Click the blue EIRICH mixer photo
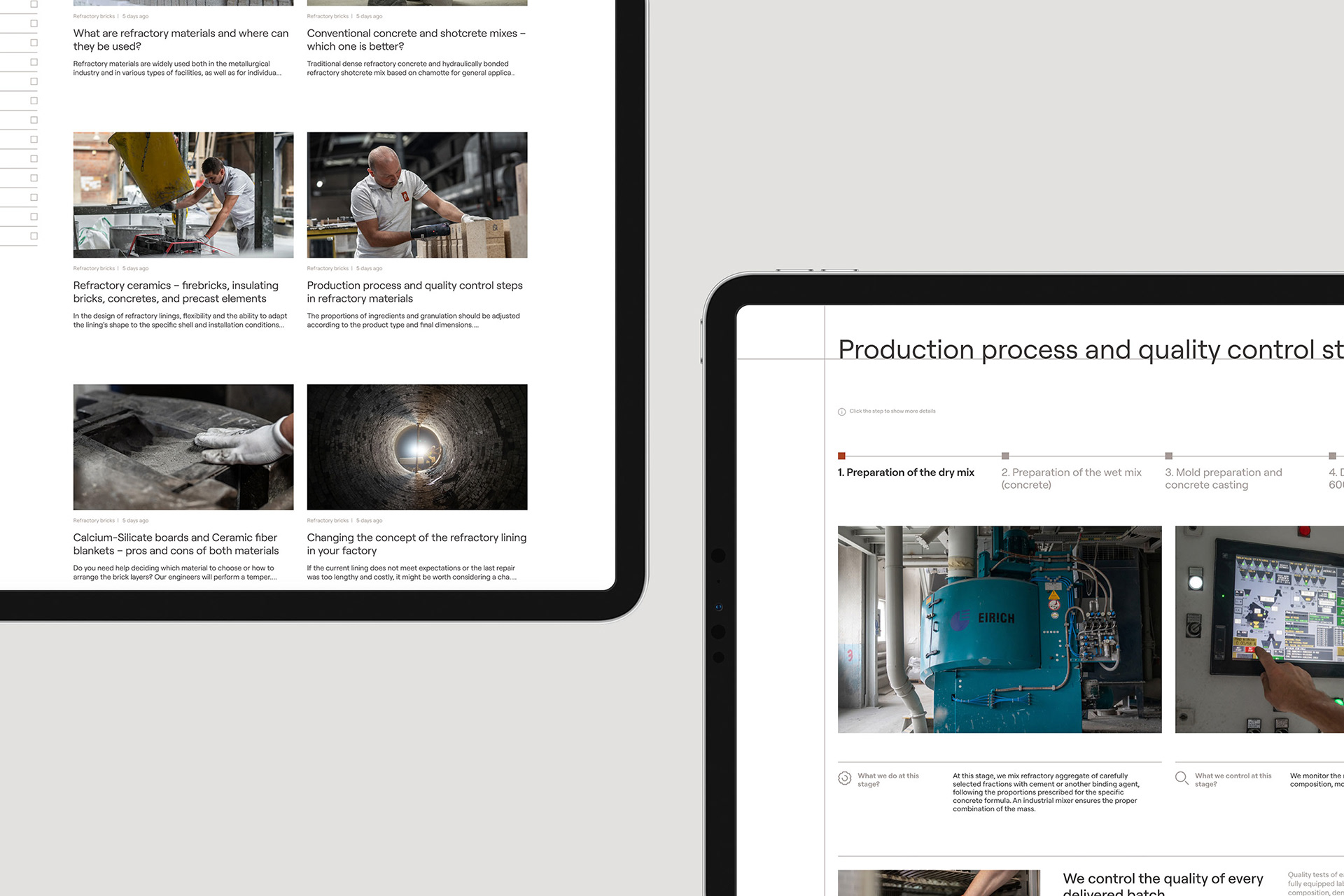 point(1000,629)
